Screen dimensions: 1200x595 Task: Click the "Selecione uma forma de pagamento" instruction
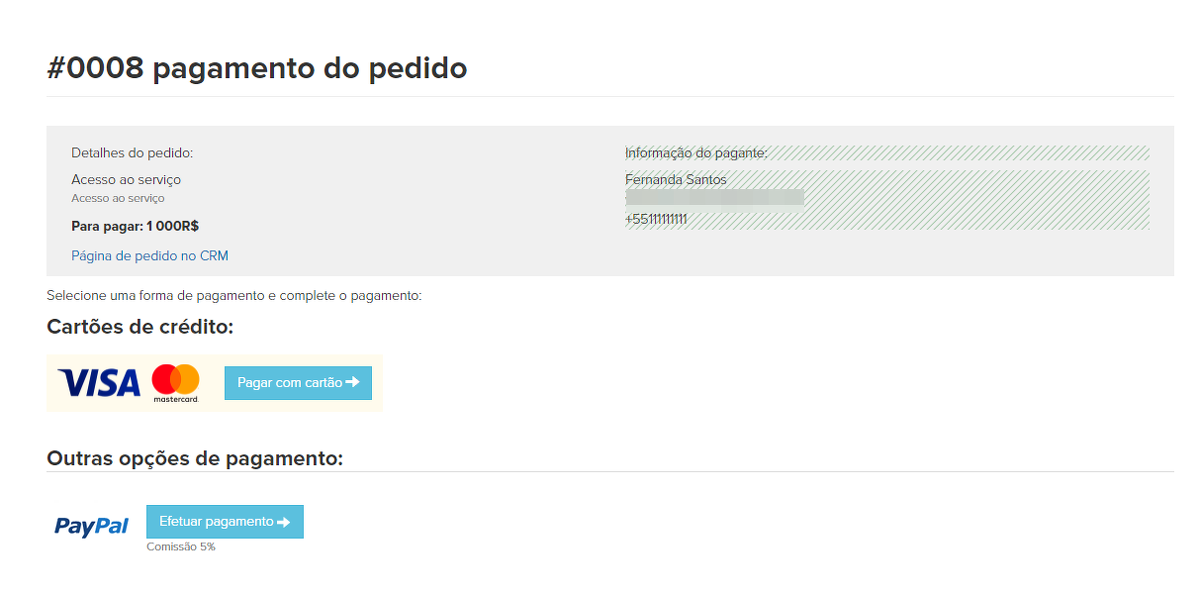(x=234, y=296)
